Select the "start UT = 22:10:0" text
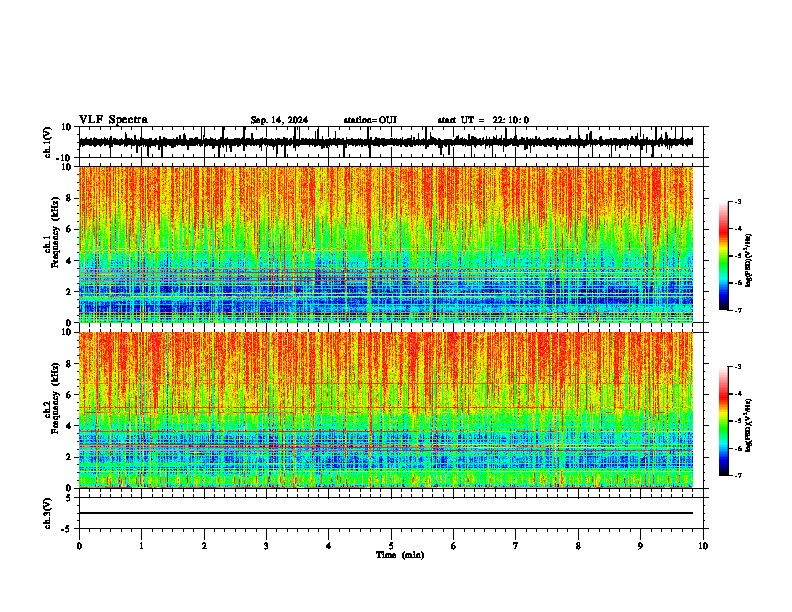This screenshot has width=792, height=612. point(483,120)
